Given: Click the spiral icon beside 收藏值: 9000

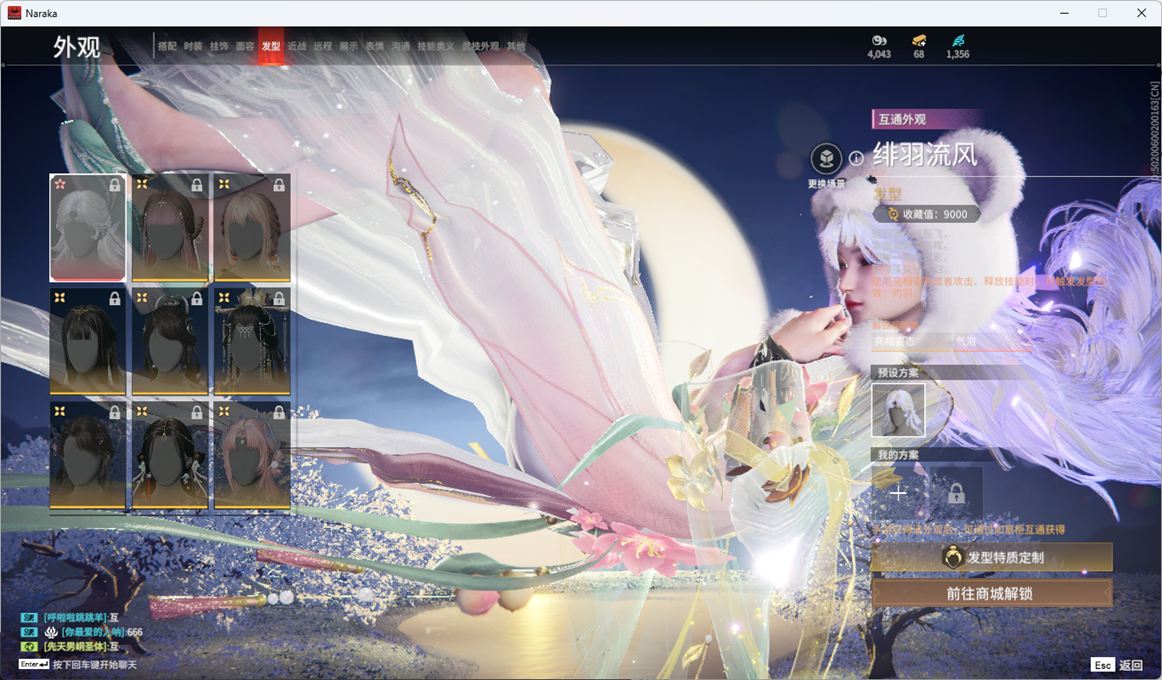Looking at the screenshot, I should (x=893, y=214).
